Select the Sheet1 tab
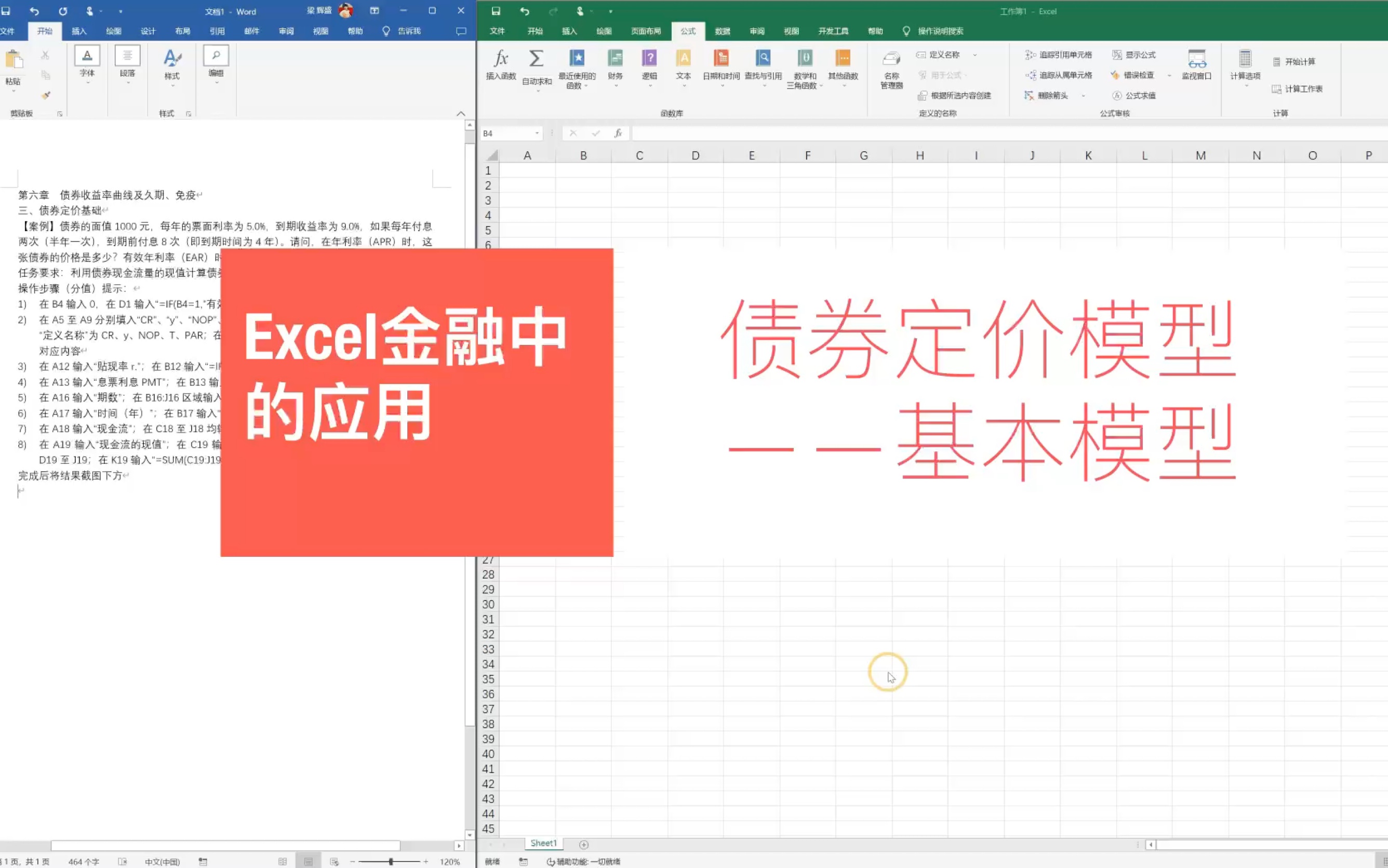Image resolution: width=1388 pixels, height=868 pixels. (543, 843)
